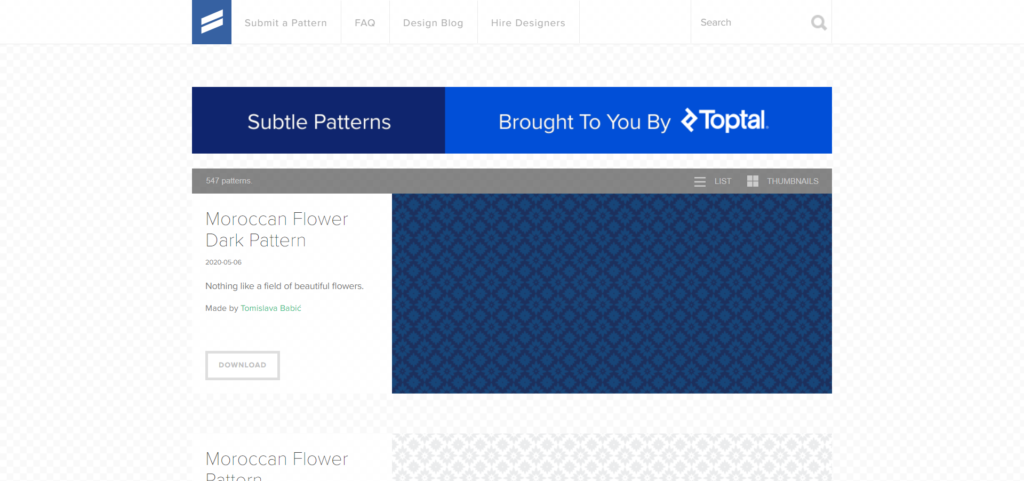1024x481 pixels.
Task: Open the second Moroccan Flower Pattern title
Action: pos(276,460)
